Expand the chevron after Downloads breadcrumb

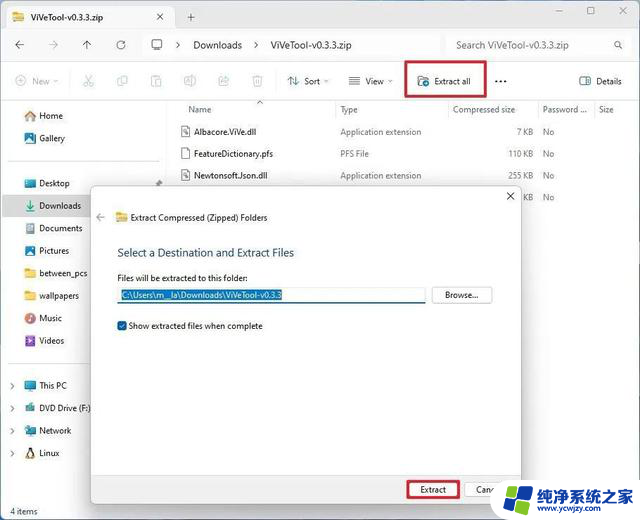pos(256,45)
